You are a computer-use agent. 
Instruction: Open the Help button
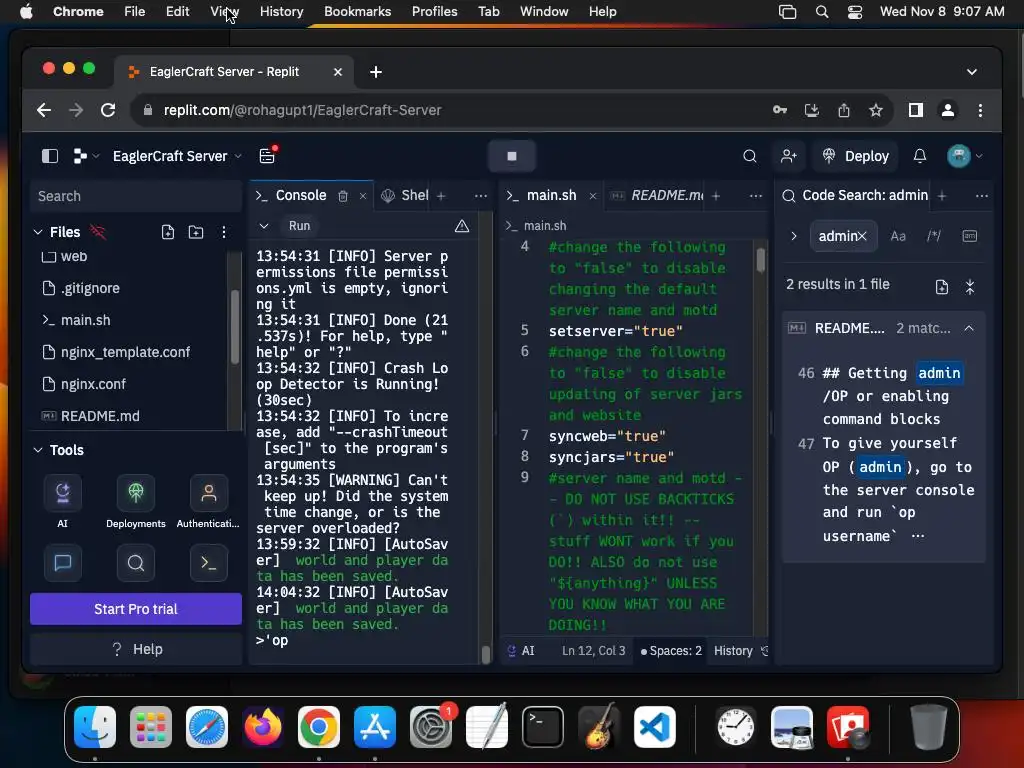[136, 649]
